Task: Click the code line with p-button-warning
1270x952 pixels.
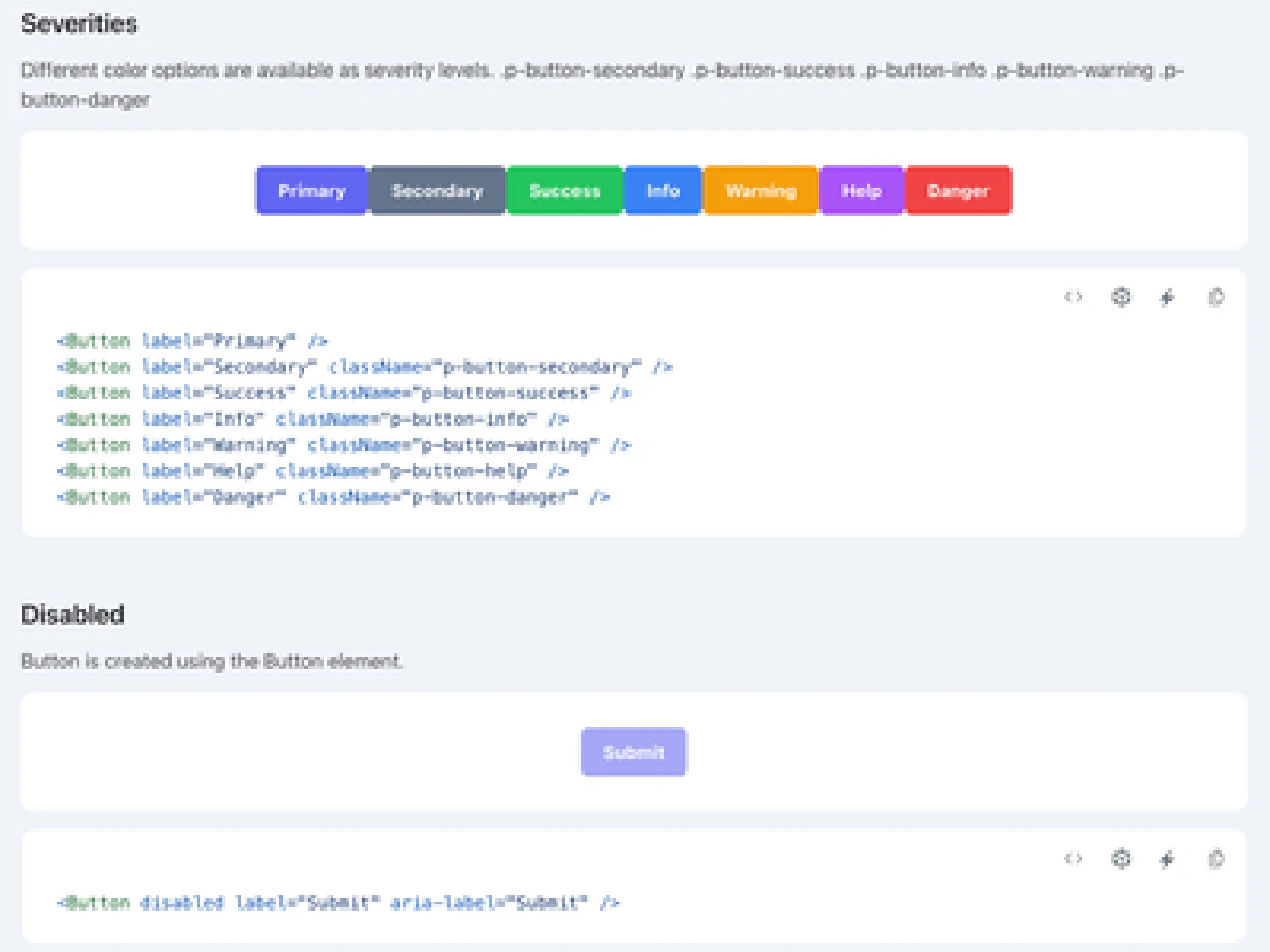Action: 344,445
